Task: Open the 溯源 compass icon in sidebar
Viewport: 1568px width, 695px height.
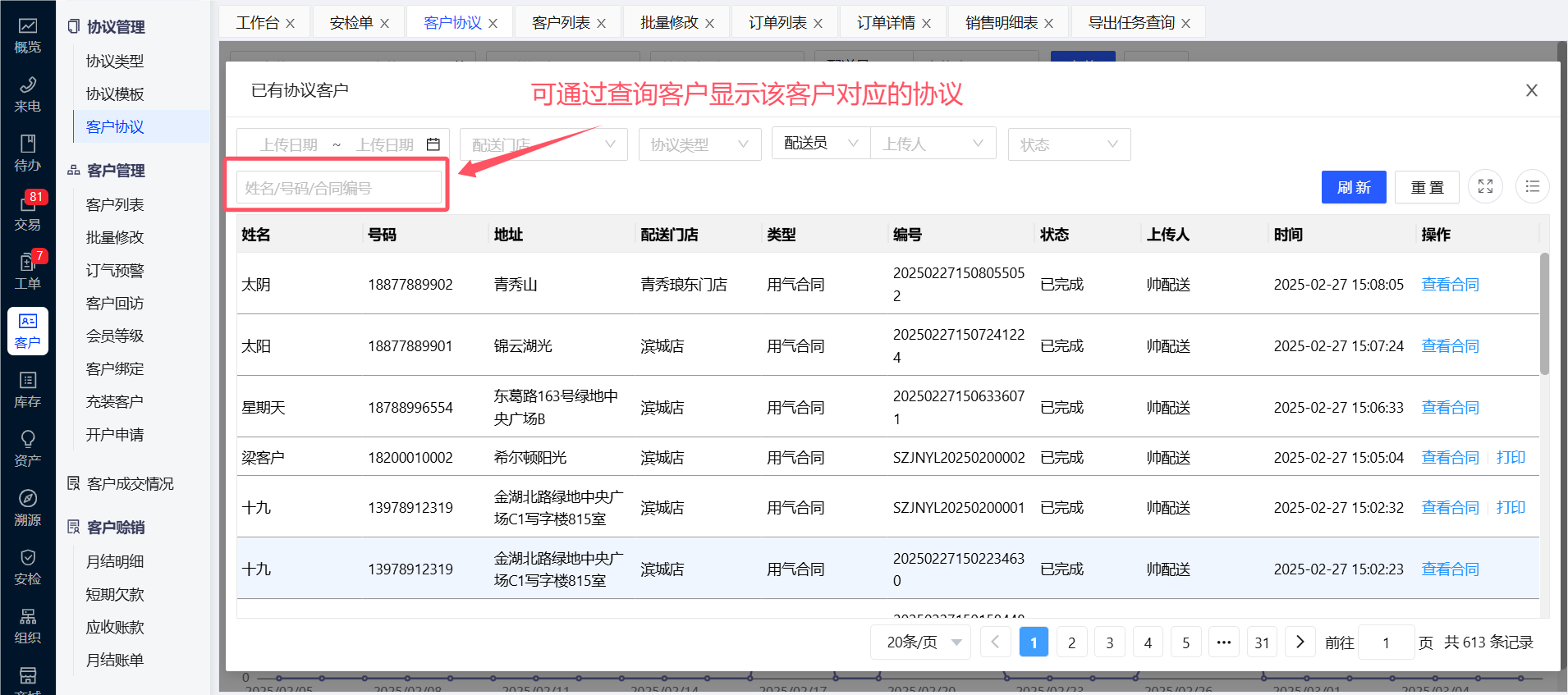Action: coord(27,508)
